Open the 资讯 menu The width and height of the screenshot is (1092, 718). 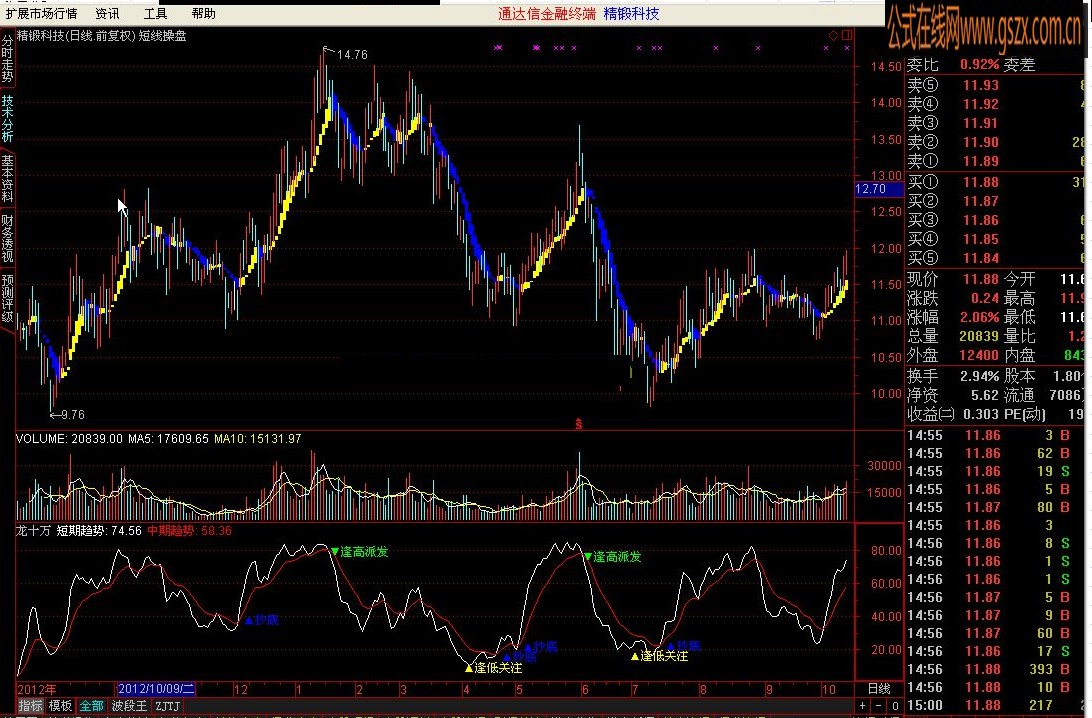point(107,13)
